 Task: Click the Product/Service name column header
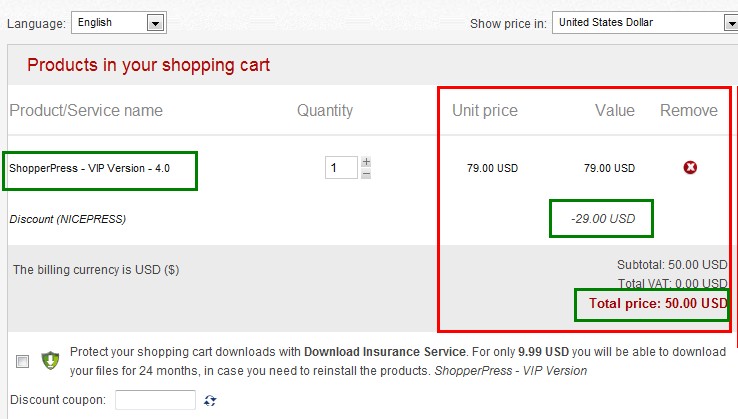click(x=86, y=110)
